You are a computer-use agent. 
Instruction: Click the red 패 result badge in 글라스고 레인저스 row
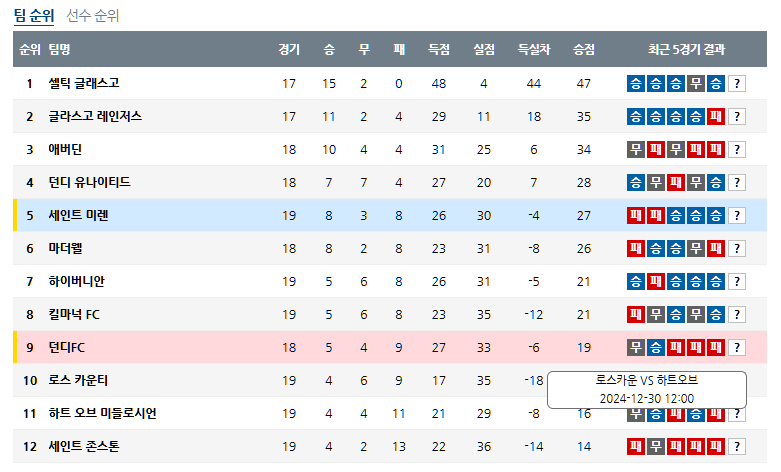(716, 117)
